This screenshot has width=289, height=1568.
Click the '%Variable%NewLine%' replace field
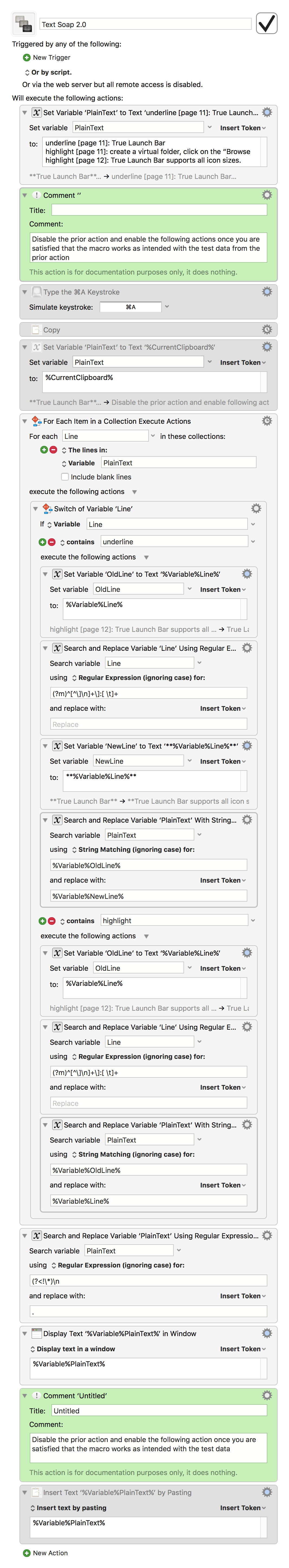[x=149, y=896]
